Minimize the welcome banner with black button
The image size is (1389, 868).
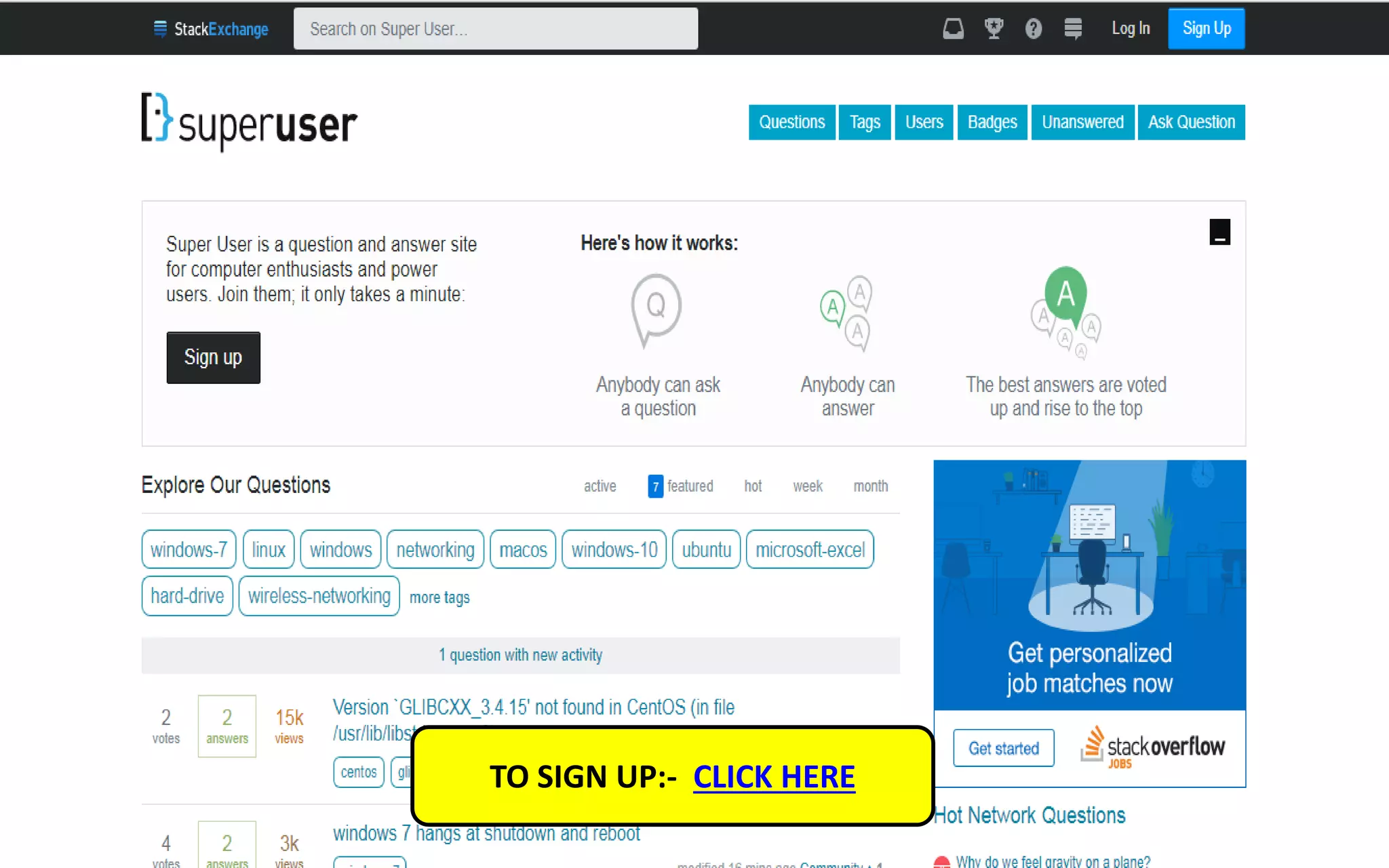[1219, 232]
